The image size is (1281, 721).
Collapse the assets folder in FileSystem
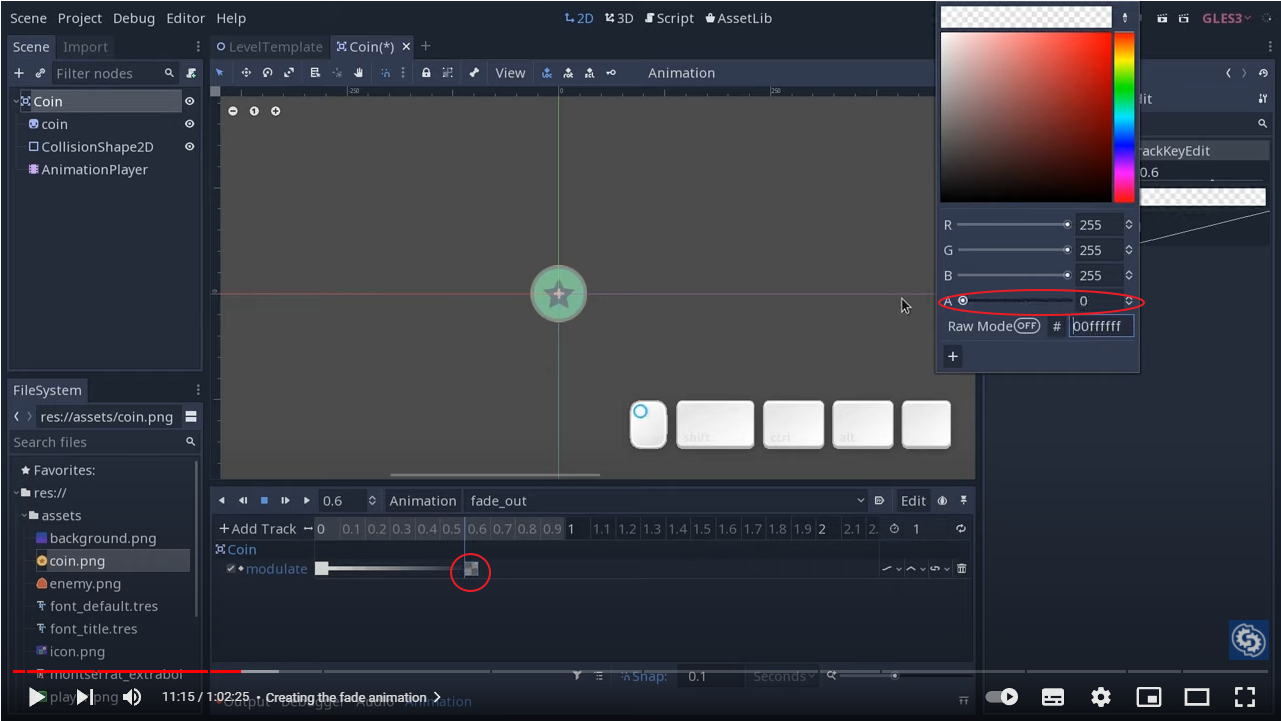click(x=25, y=516)
